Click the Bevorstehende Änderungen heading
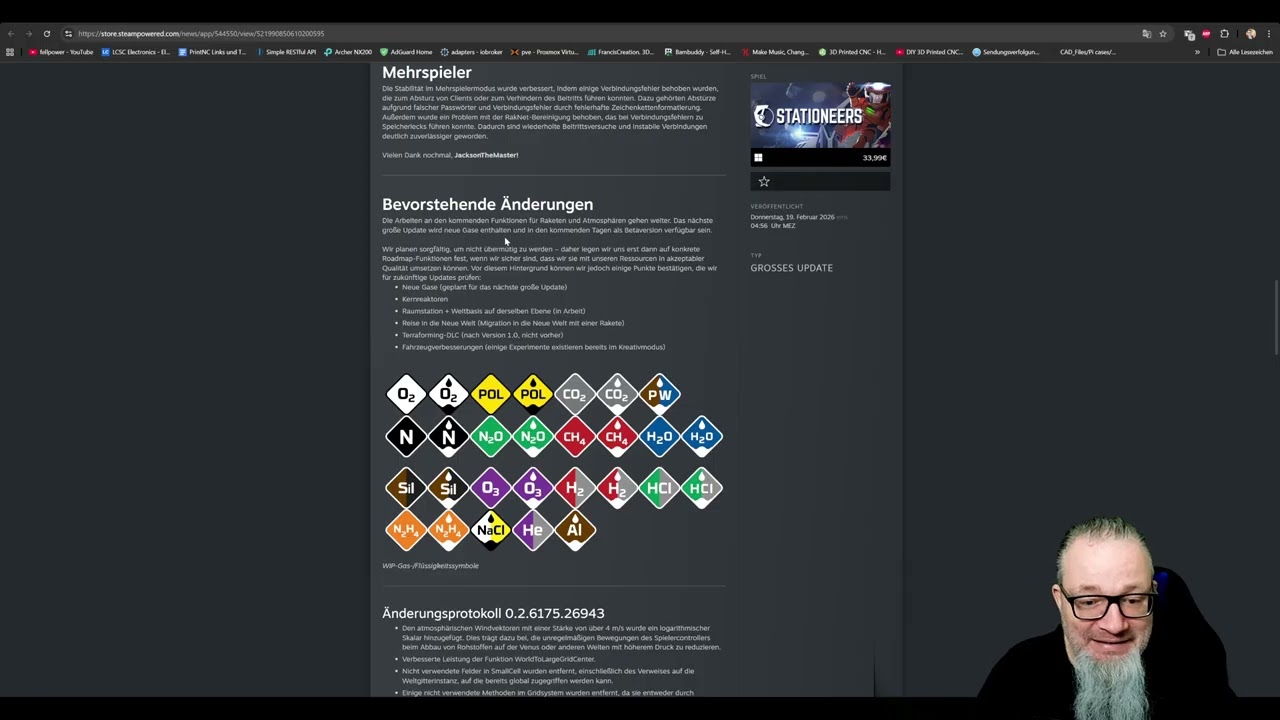Screen dimensions: 1280x720 pos(487,204)
